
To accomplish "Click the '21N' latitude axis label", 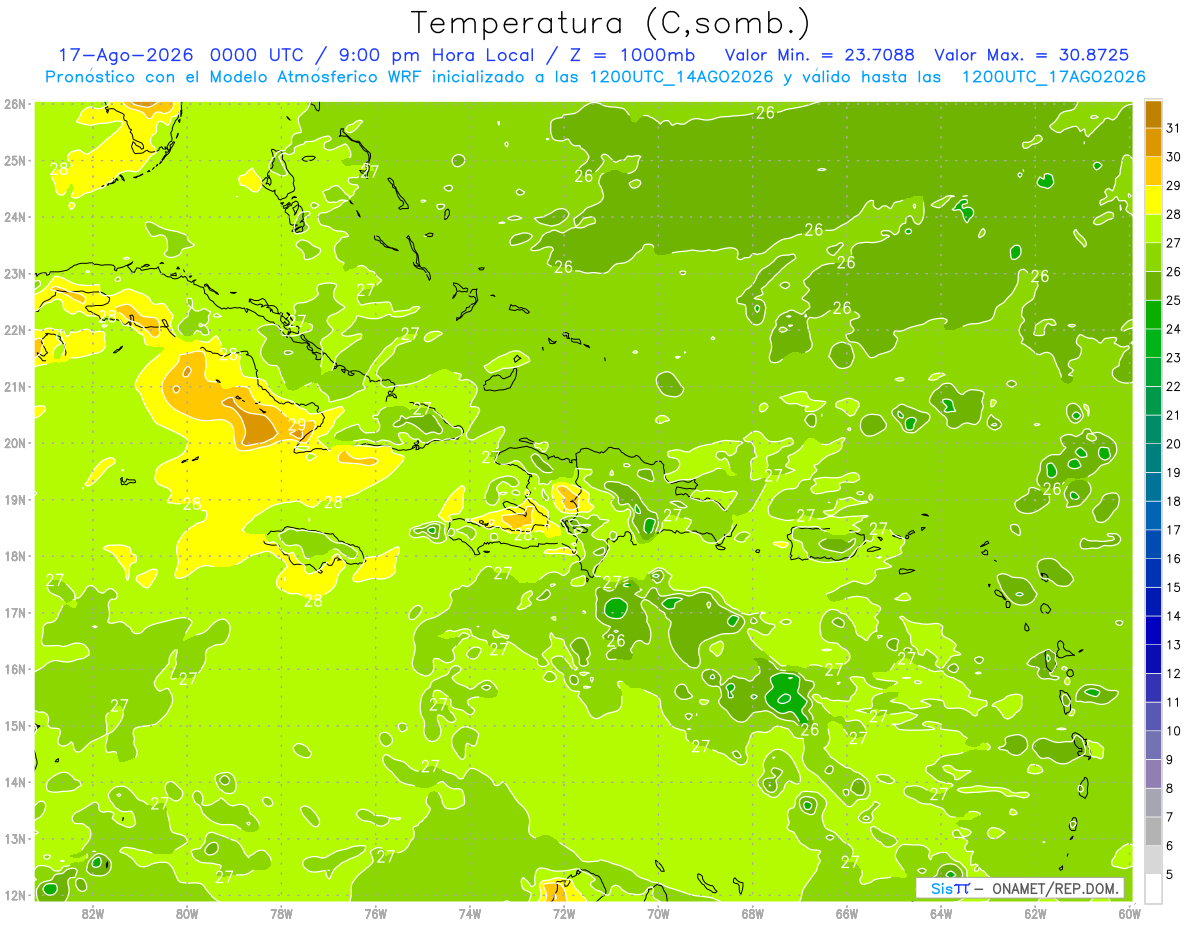I will click(15, 386).
